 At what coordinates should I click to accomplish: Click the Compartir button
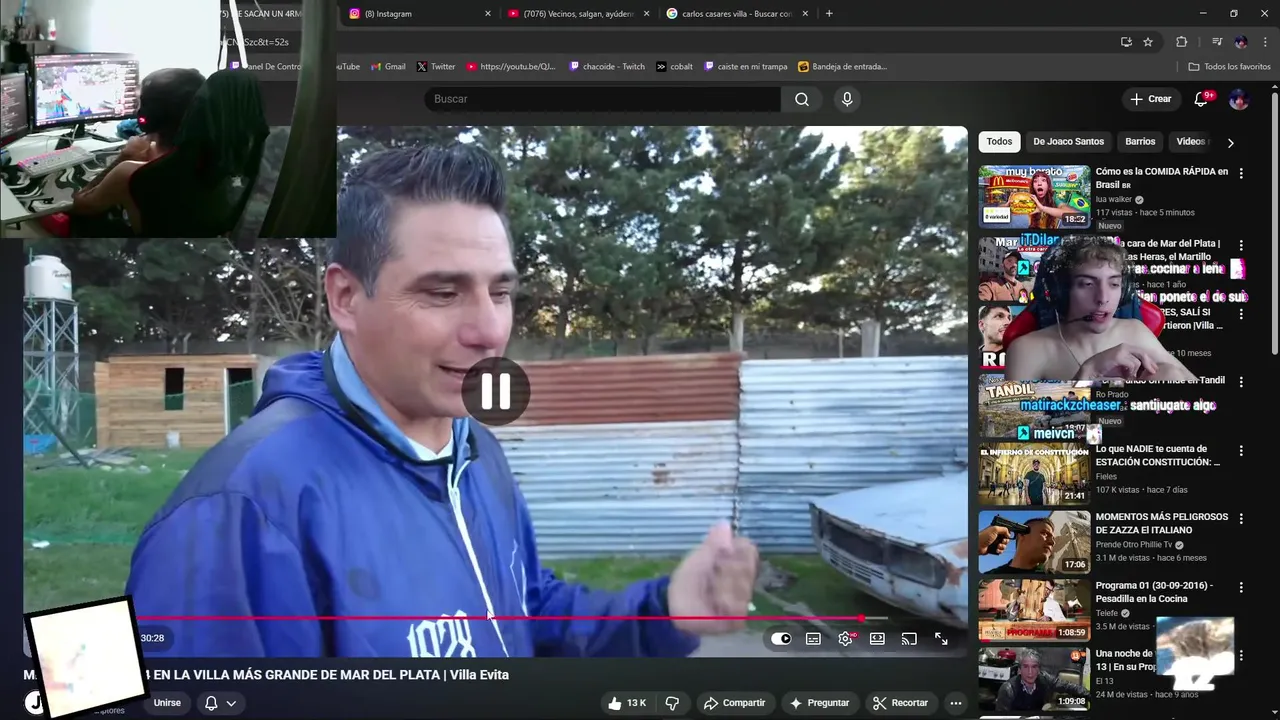(x=734, y=703)
